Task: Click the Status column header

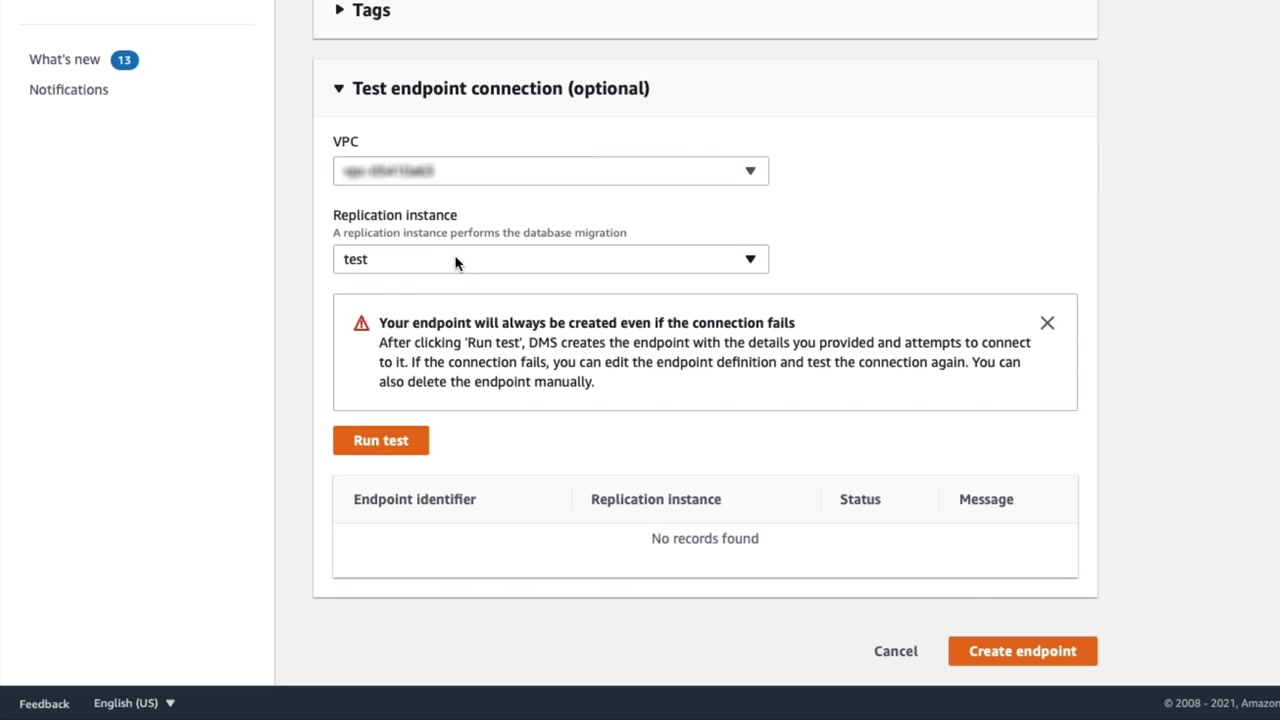Action: point(860,499)
